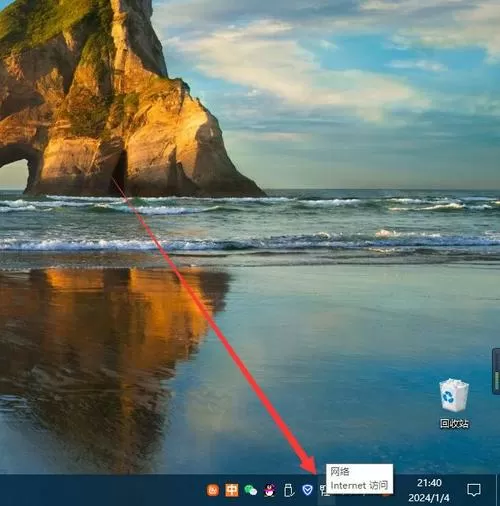Screen dimensions: 500x506
Task: Click the 网络 tooltip title text
Action: pos(340,471)
